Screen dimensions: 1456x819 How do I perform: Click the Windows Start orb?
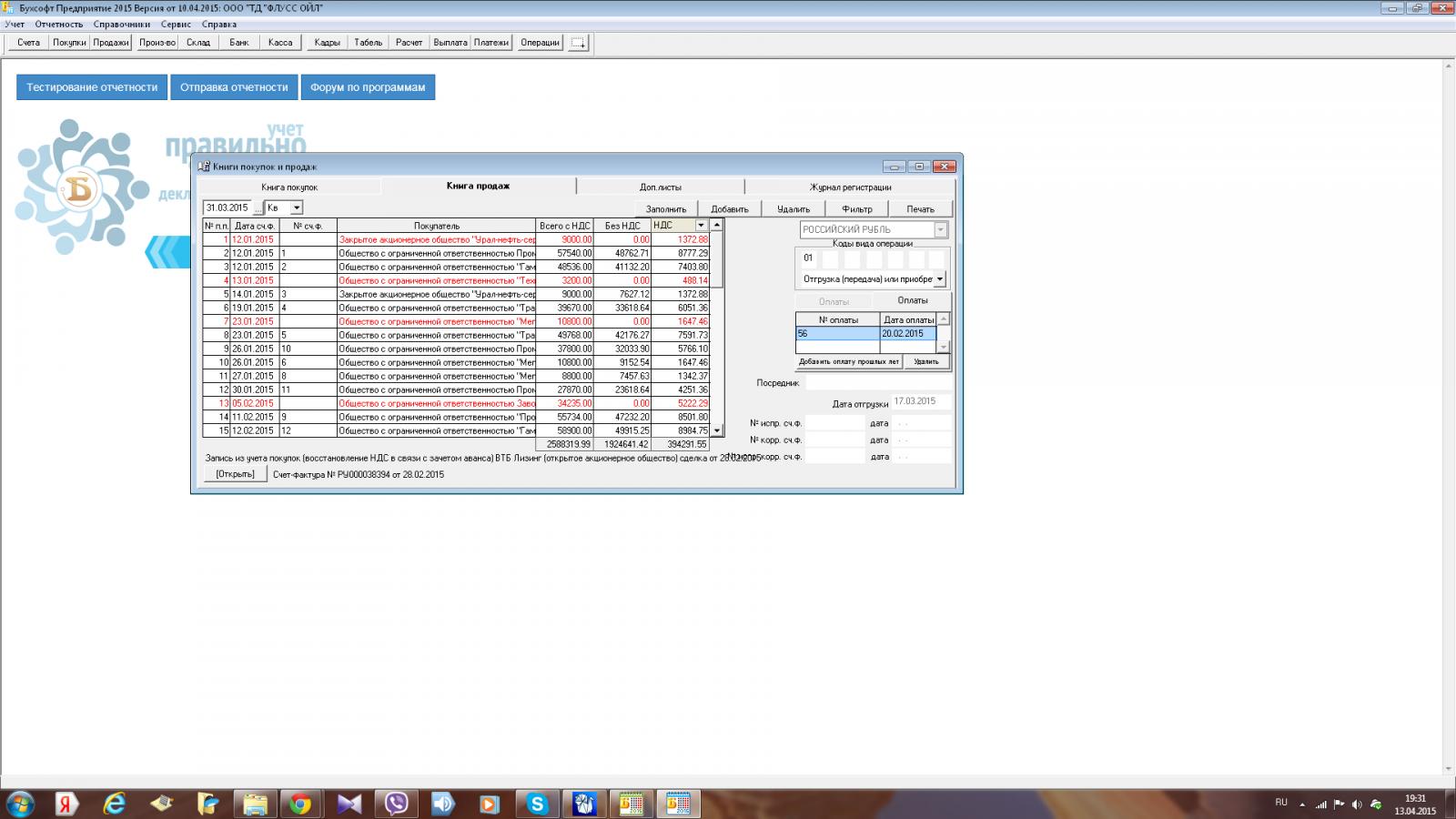pos(20,804)
